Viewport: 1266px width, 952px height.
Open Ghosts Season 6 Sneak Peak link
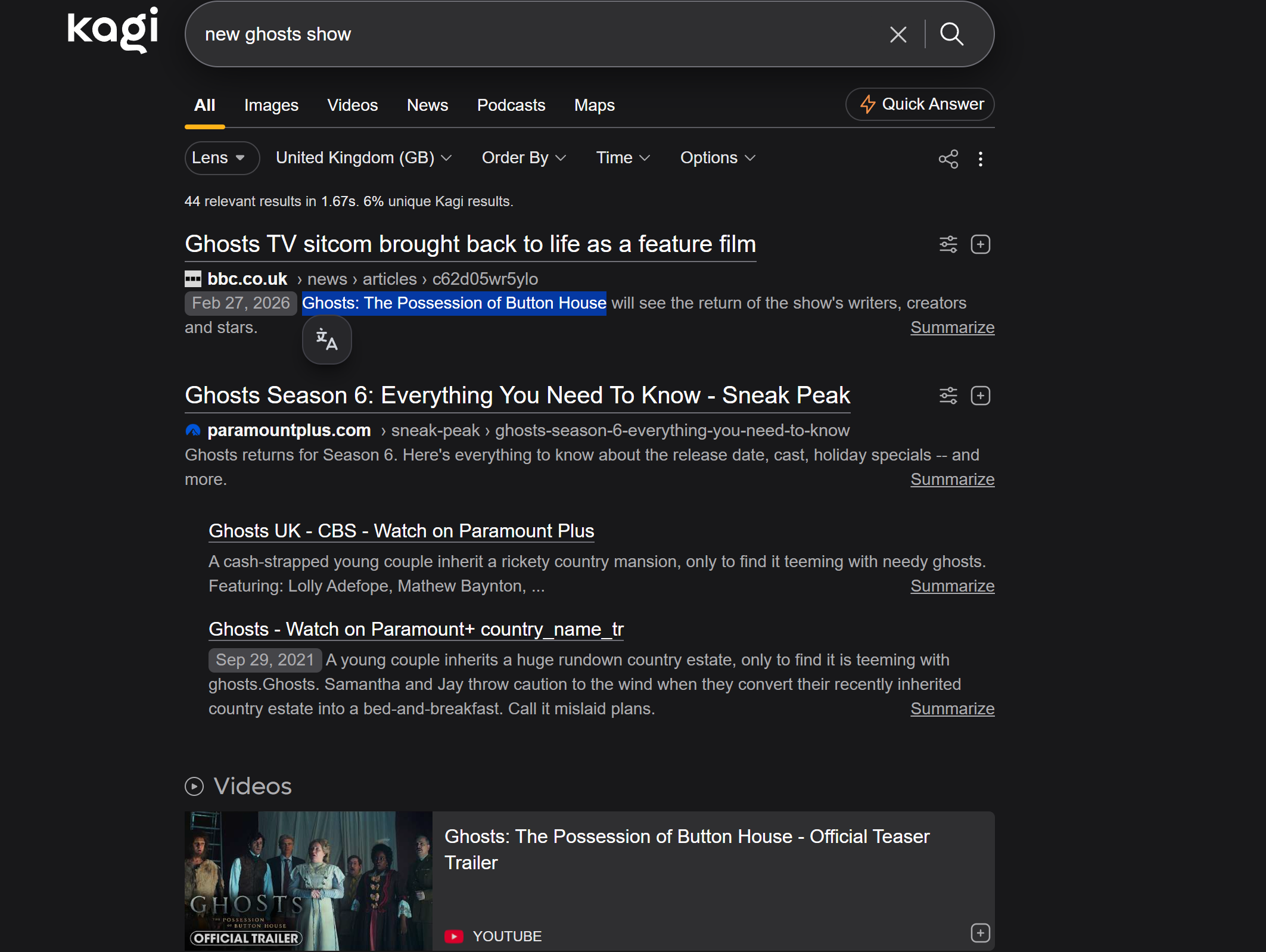point(517,396)
